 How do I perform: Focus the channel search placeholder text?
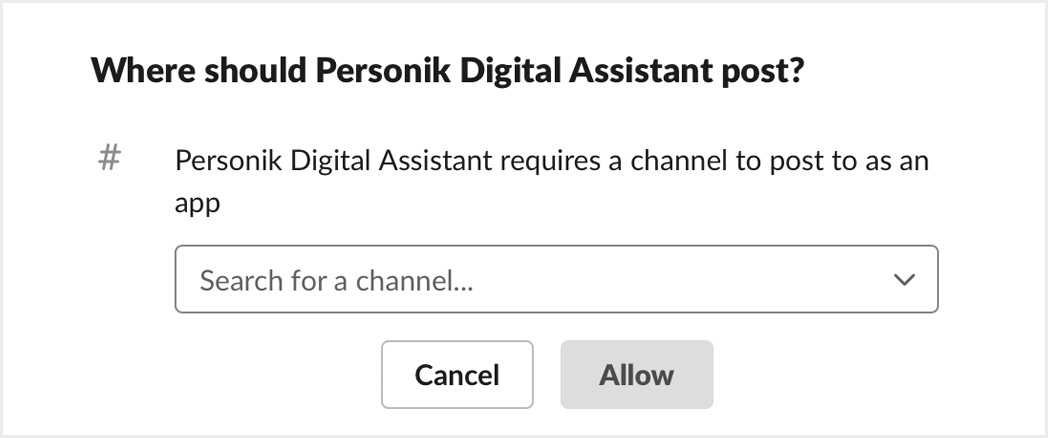click(x=336, y=281)
